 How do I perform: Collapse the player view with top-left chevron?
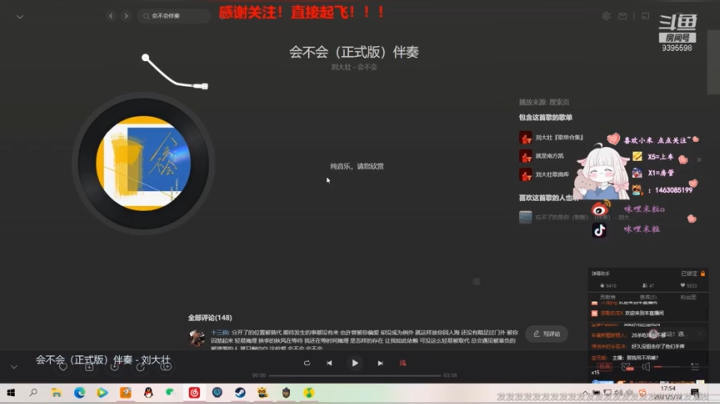tap(20, 17)
